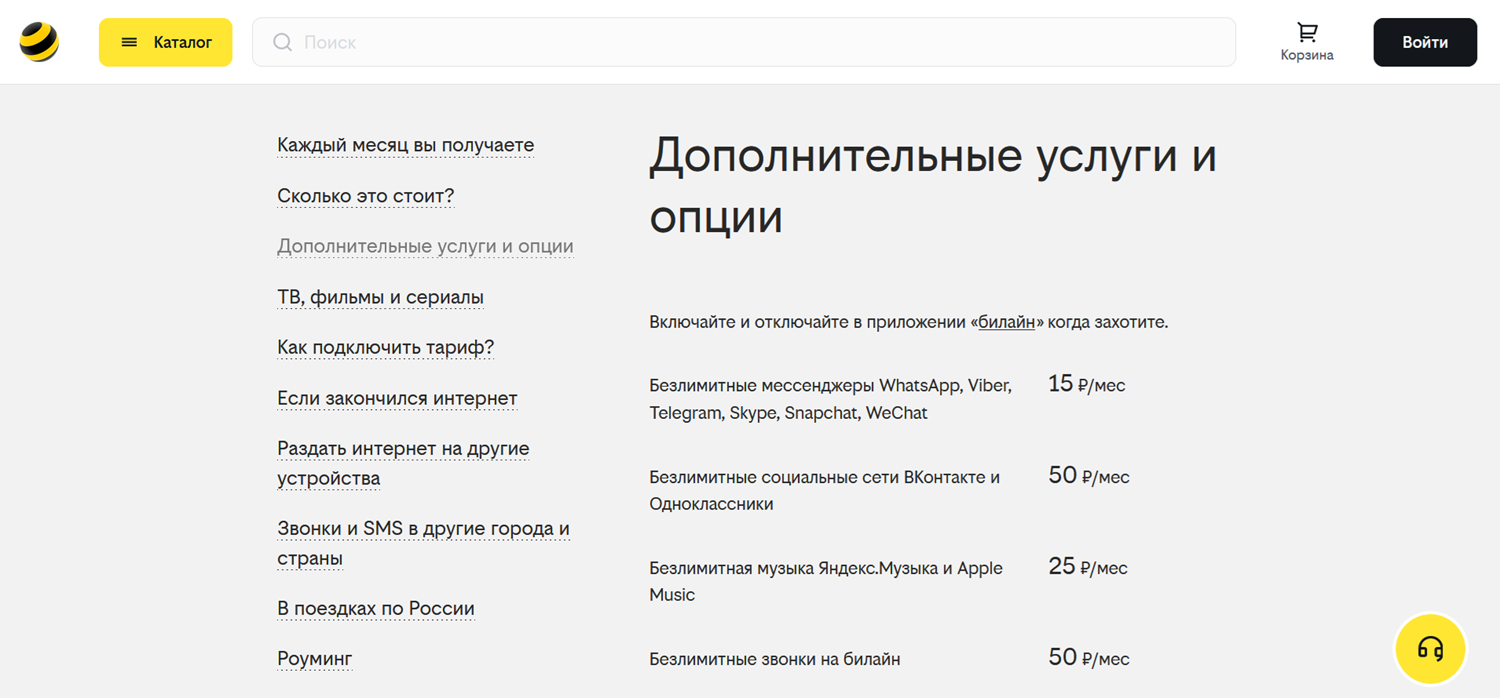1500x698 pixels.
Task: Click the Корзина label under cart
Action: (1306, 55)
